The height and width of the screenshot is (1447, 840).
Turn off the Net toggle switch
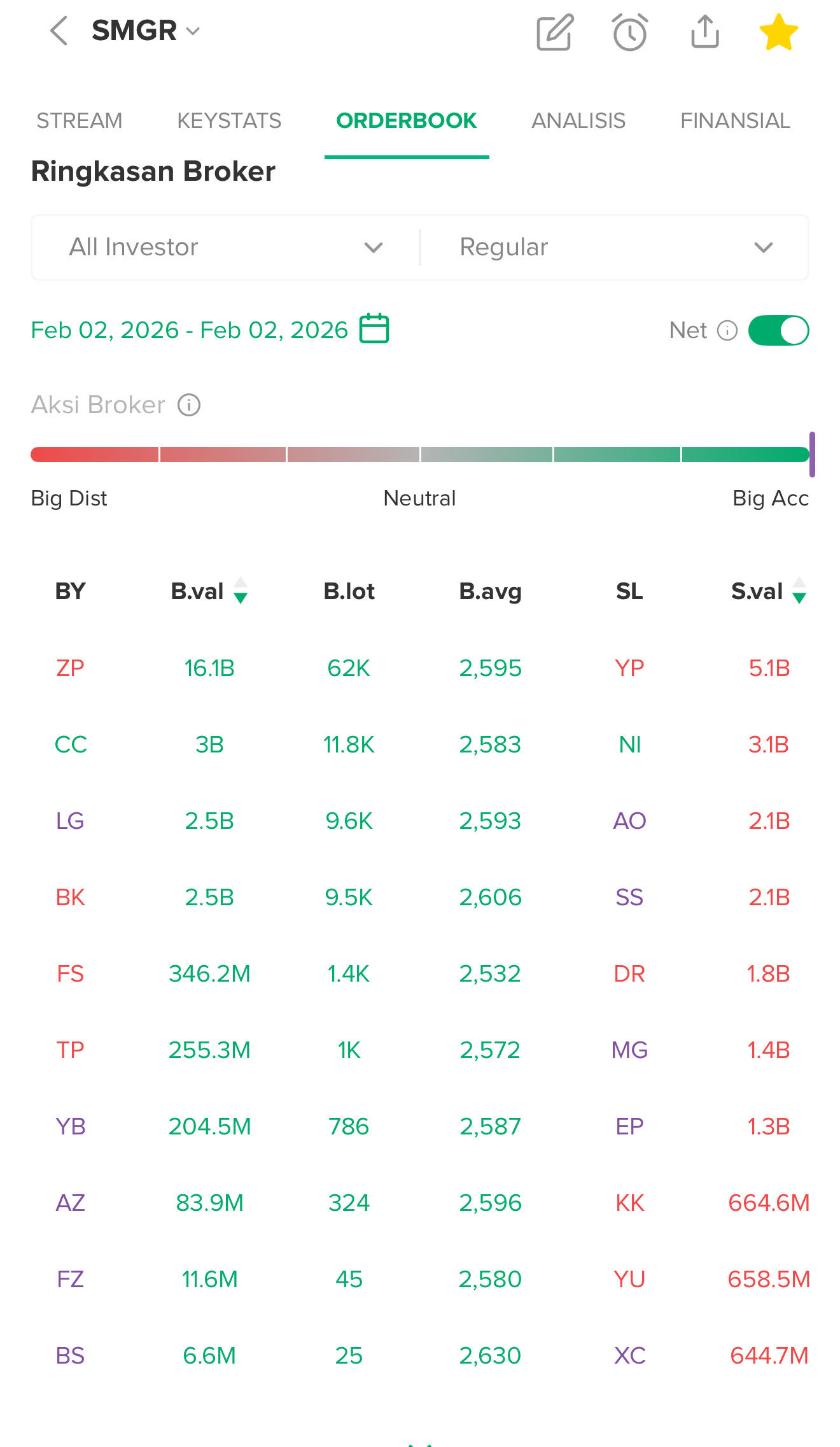pyautogui.click(x=778, y=330)
